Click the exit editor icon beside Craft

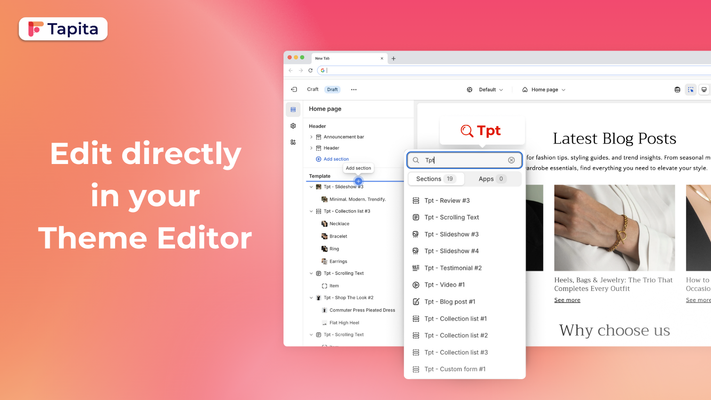point(294,89)
